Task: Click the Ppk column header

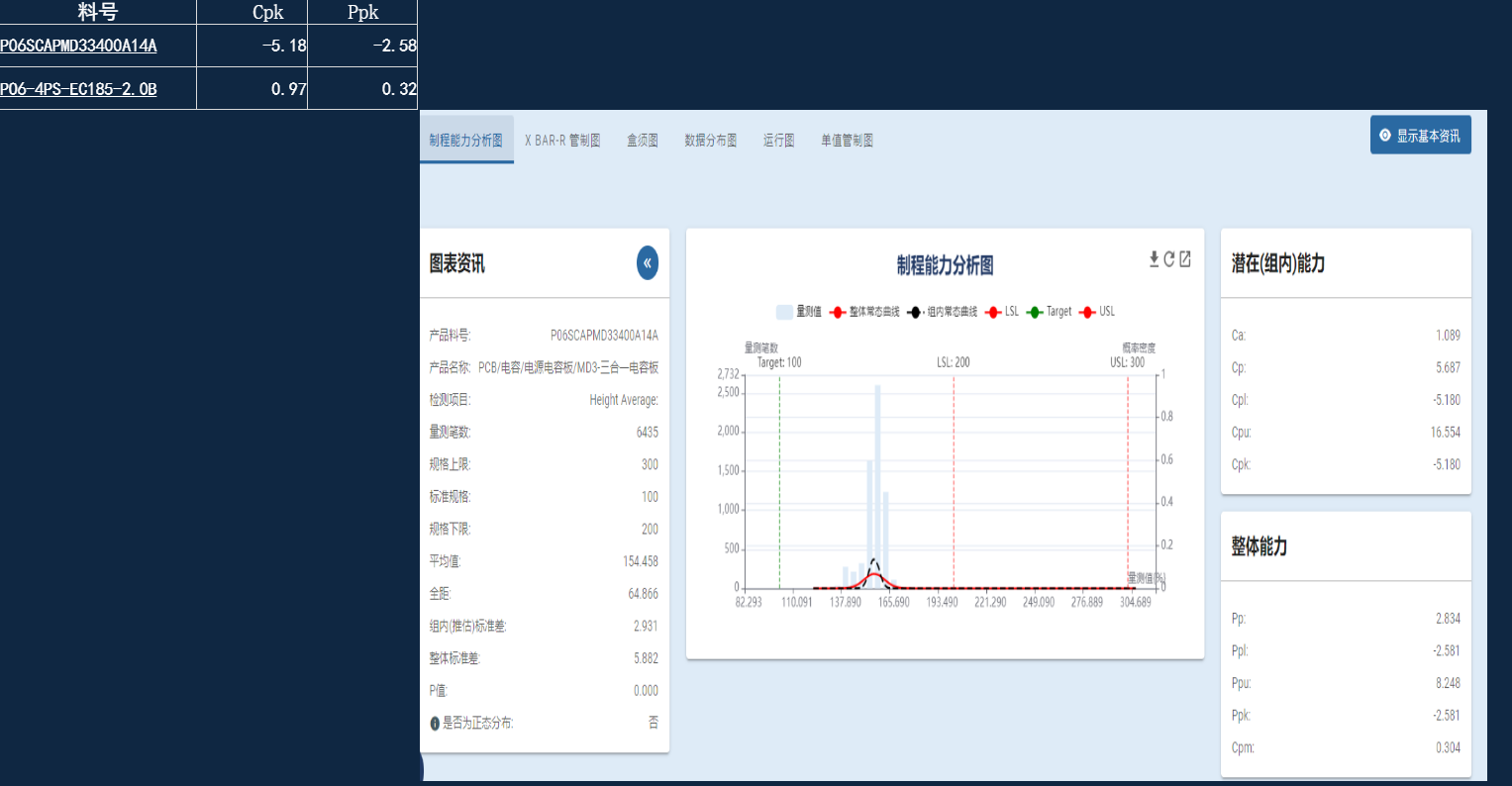Action: [362, 12]
